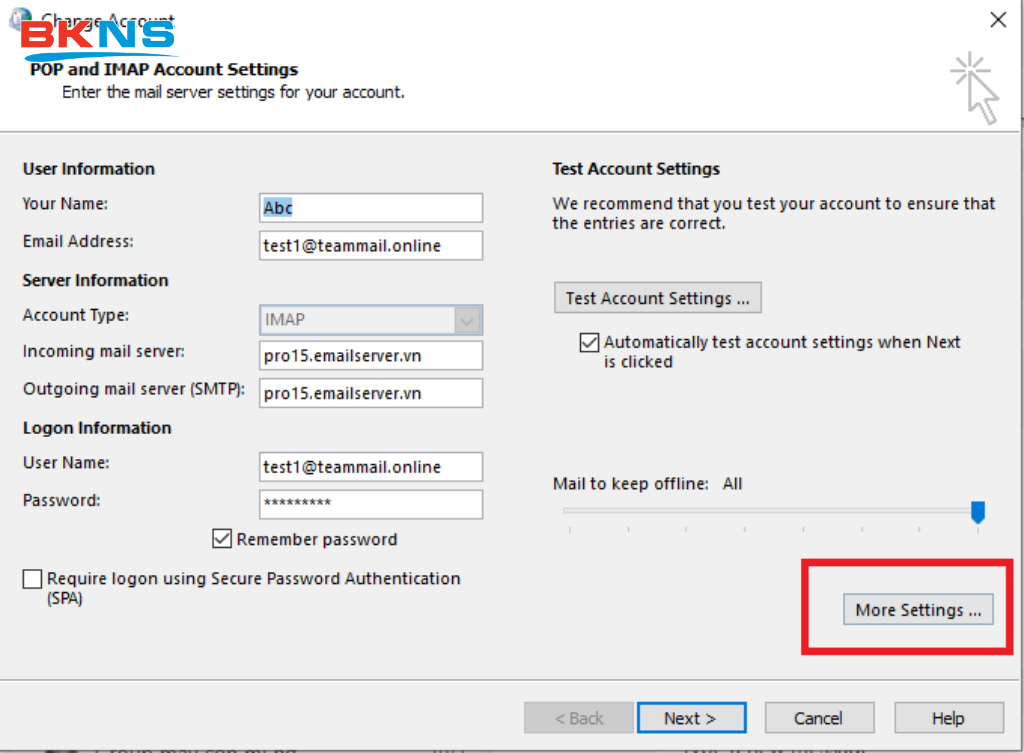Screen dimensions: 1024x753
Task: Open the Account Type dropdown
Action: pyautogui.click(x=466, y=320)
